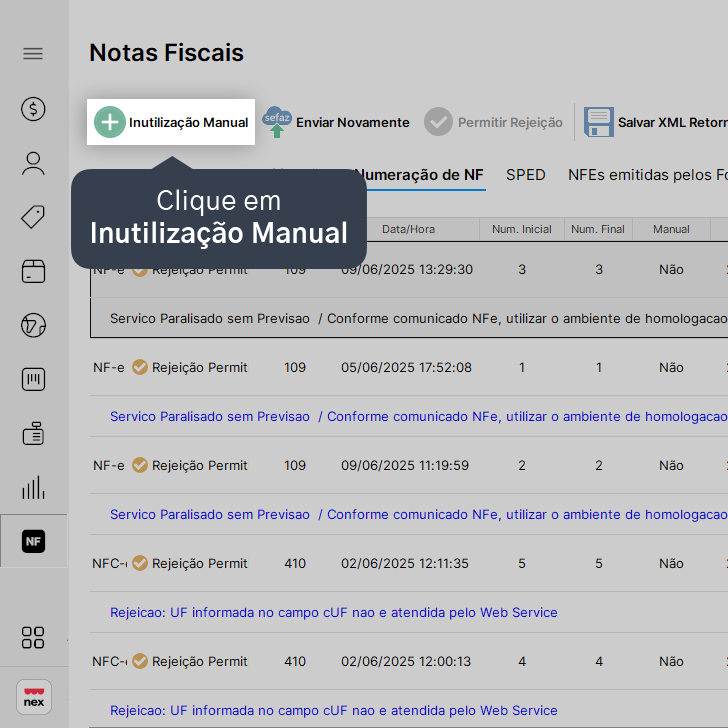The width and height of the screenshot is (728, 728).
Task: Open the price tag products icon
Action: point(33,217)
